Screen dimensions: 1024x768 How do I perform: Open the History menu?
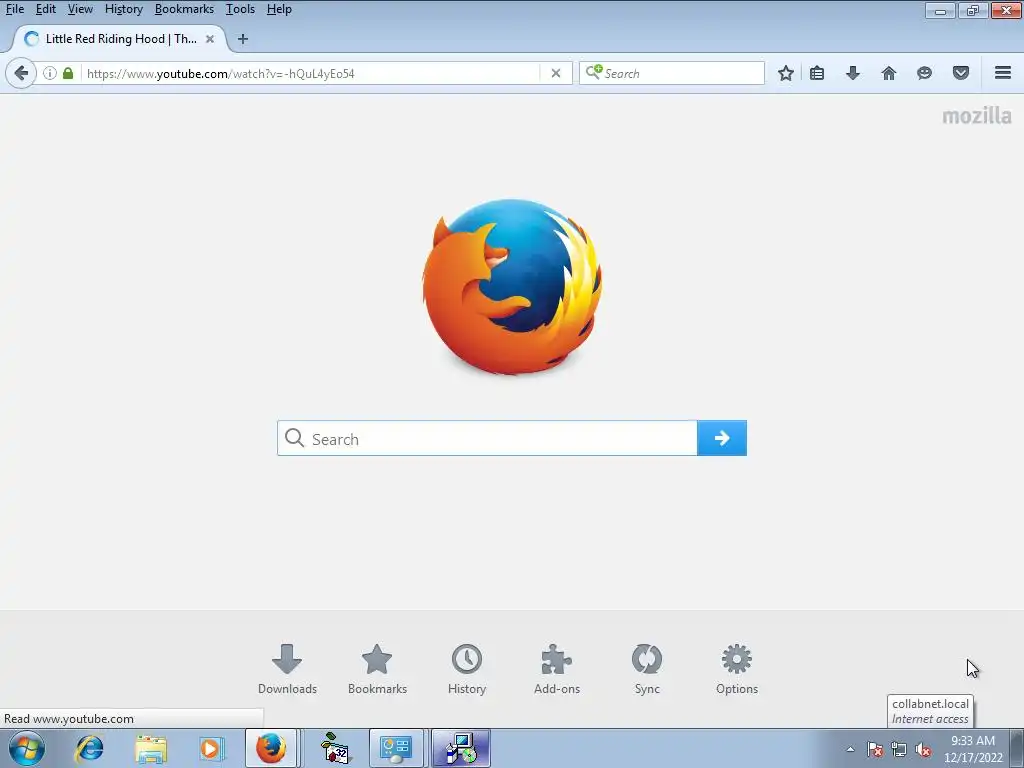point(123,9)
